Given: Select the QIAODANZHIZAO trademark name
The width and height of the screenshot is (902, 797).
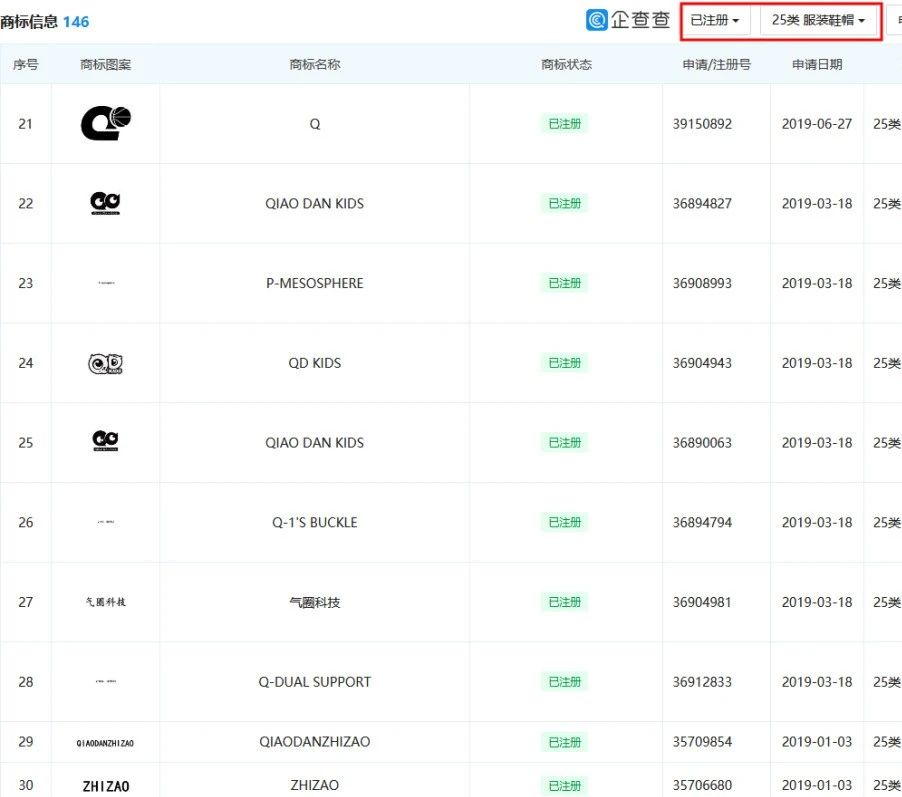Looking at the screenshot, I should click(x=315, y=742).
